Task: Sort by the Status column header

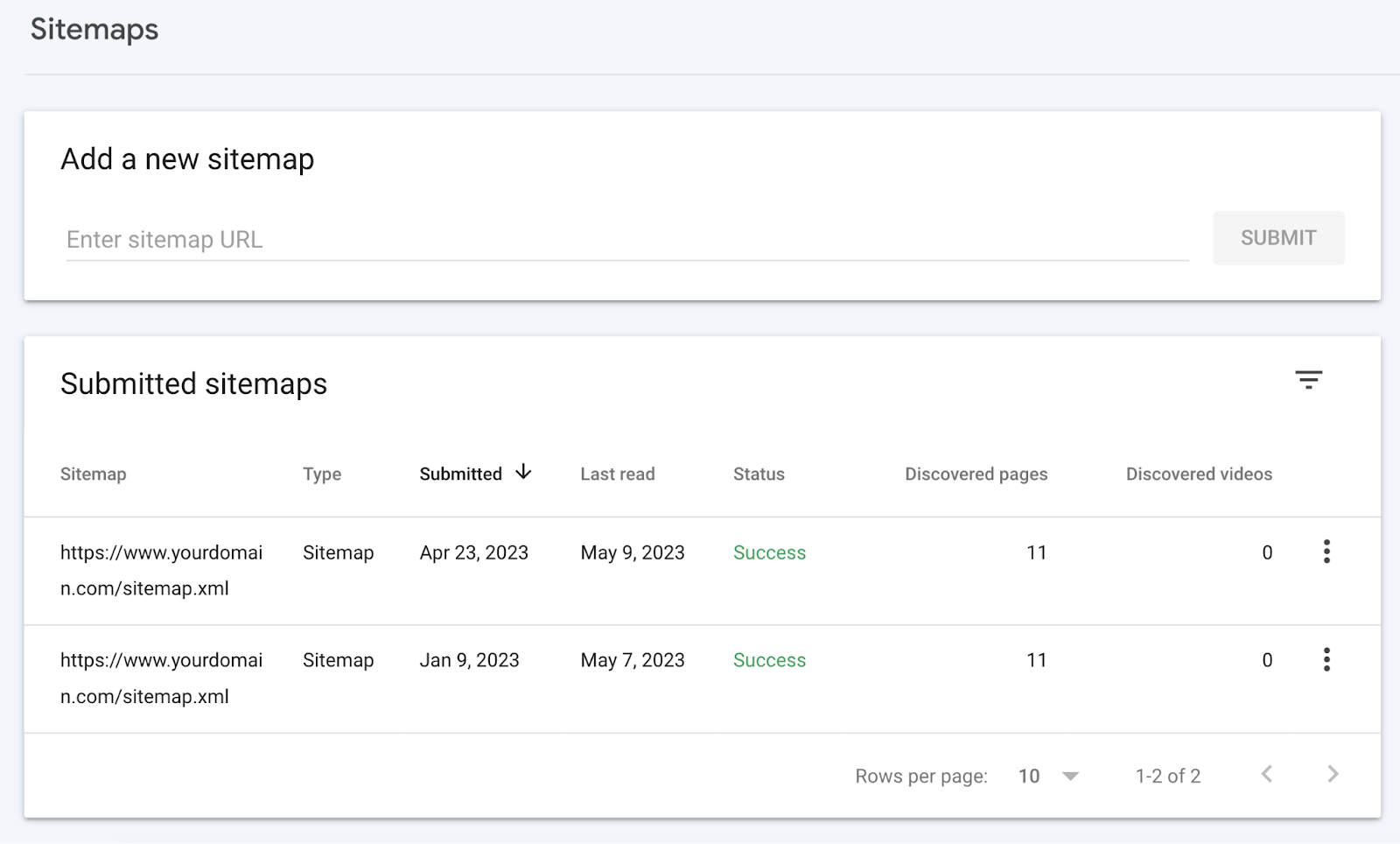Action: [759, 474]
